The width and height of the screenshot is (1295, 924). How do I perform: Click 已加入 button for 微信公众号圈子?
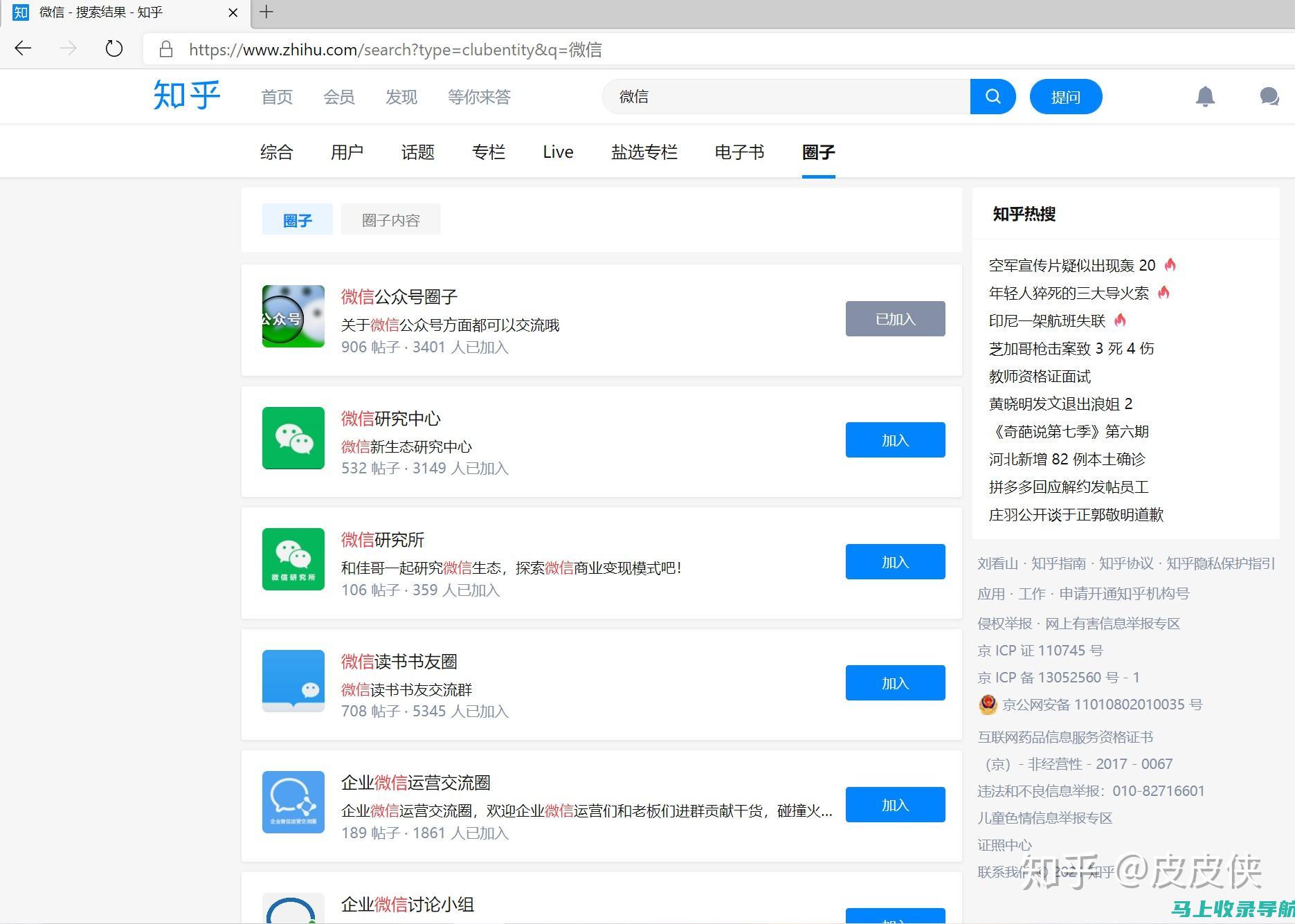point(896,318)
